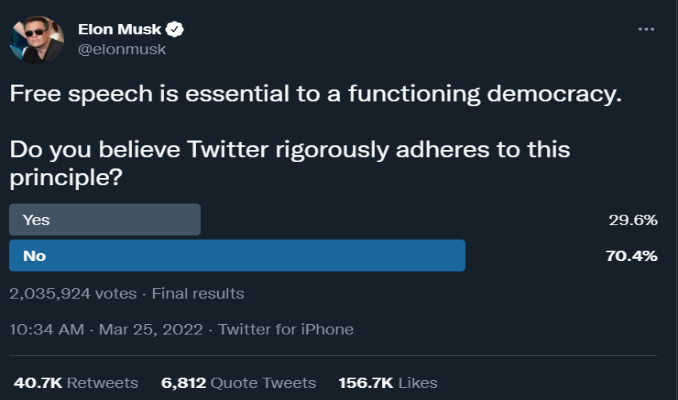
Task: Open the three-dot more options menu
Action: coord(646,29)
